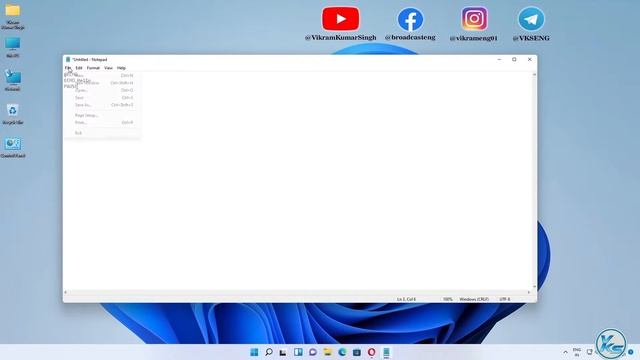The height and width of the screenshot is (360, 640).
Task: Close the Notepad window
Action: click(529, 59)
